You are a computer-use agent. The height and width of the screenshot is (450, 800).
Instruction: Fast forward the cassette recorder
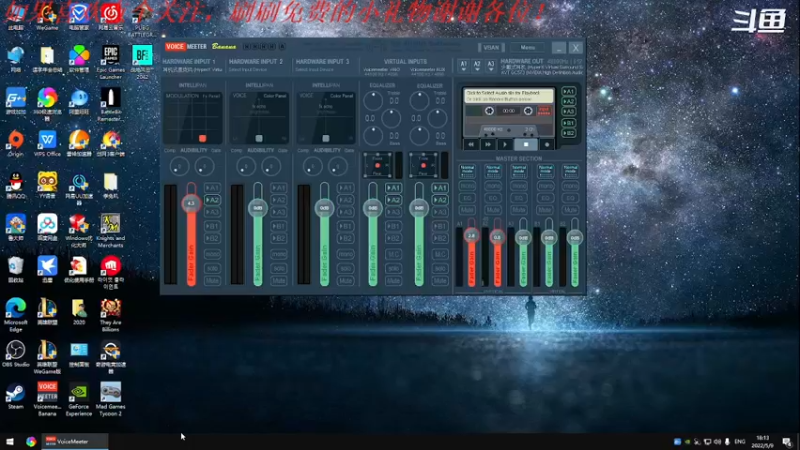488,144
